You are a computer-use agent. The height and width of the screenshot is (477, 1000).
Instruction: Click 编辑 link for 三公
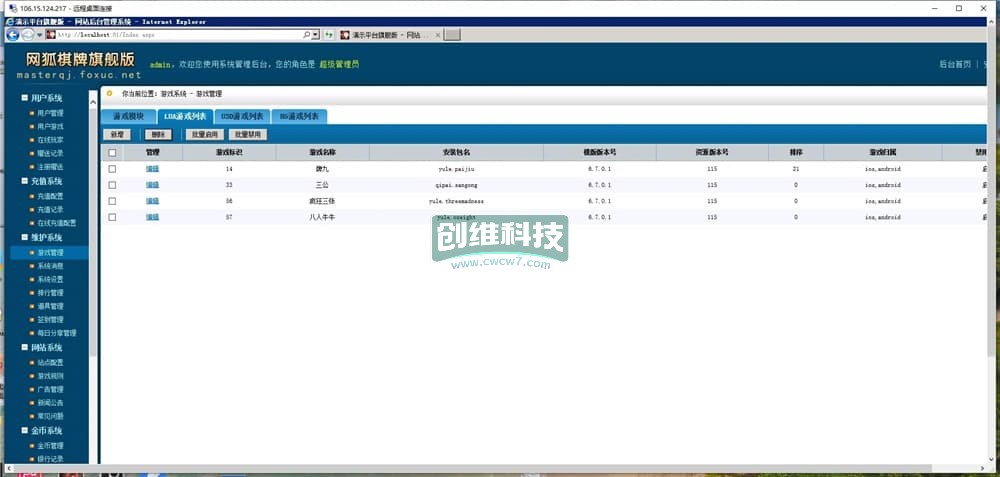tap(152, 185)
